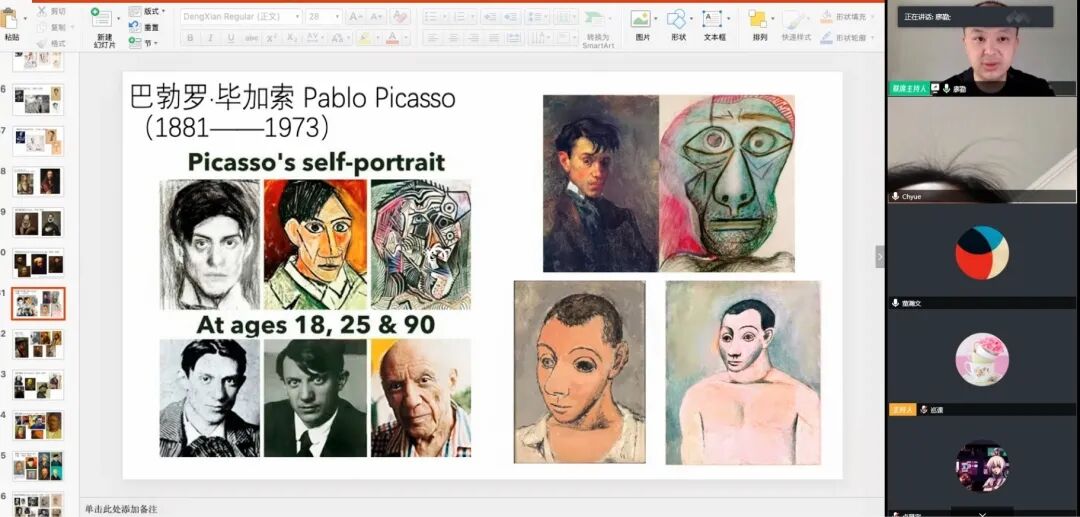This screenshot has height=517, width=1080.
Task: Toggle Italic formatting
Action: [x=210, y=39]
